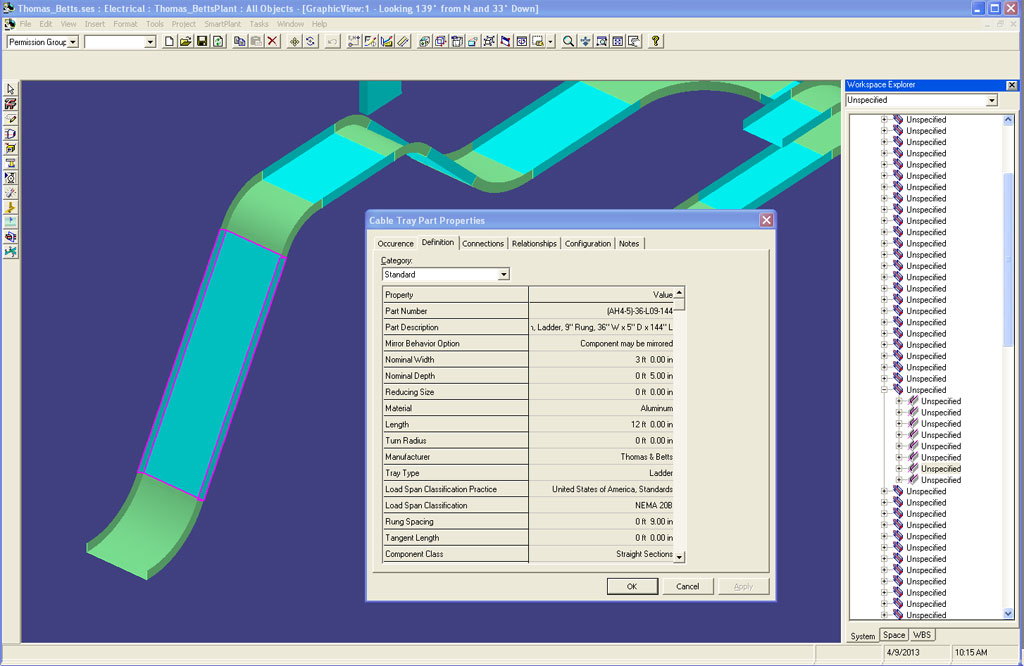Click the red X Delete icon
Screen dimensions: 1024x666
[x=272, y=42]
